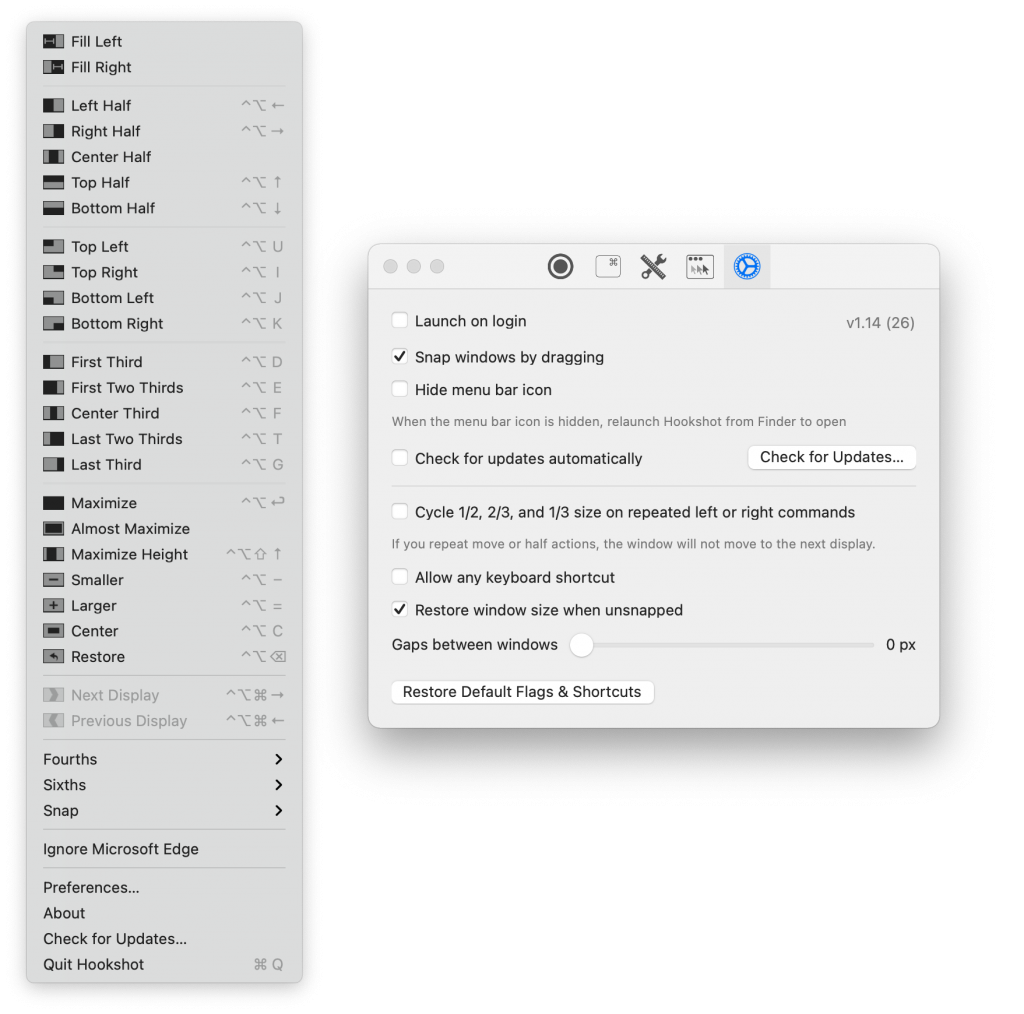The height and width of the screenshot is (1014, 1024).
Task: Click the Right Half layout icon
Action: pos(54,131)
